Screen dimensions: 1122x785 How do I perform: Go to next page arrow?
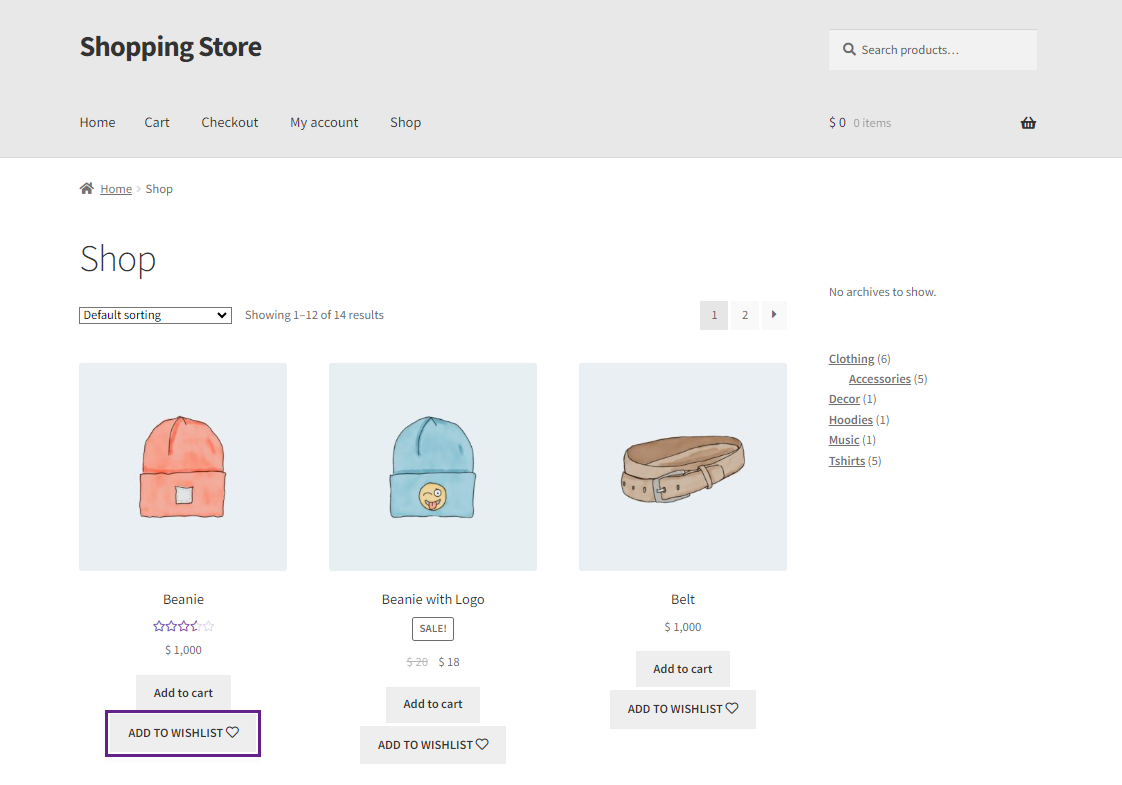[x=774, y=315]
